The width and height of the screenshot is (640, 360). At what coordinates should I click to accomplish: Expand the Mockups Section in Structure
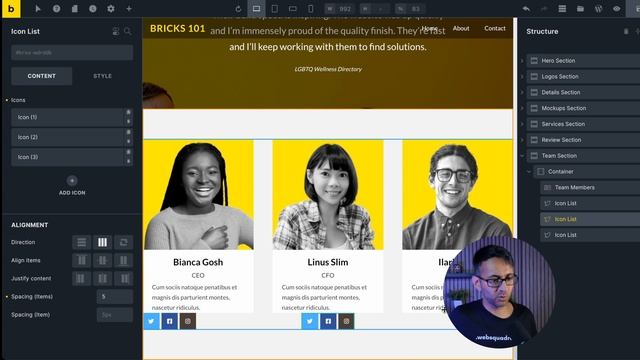click(522, 108)
